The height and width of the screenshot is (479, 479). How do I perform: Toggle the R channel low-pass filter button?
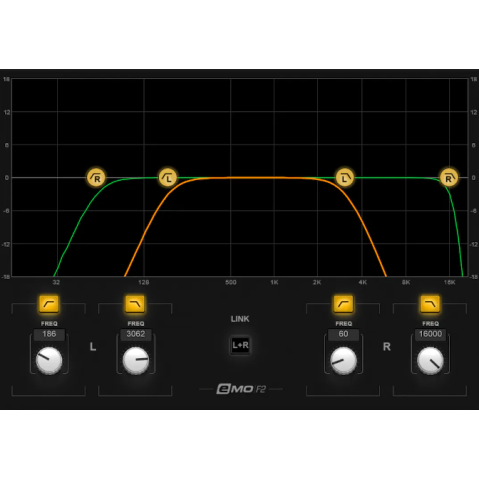tap(430, 304)
